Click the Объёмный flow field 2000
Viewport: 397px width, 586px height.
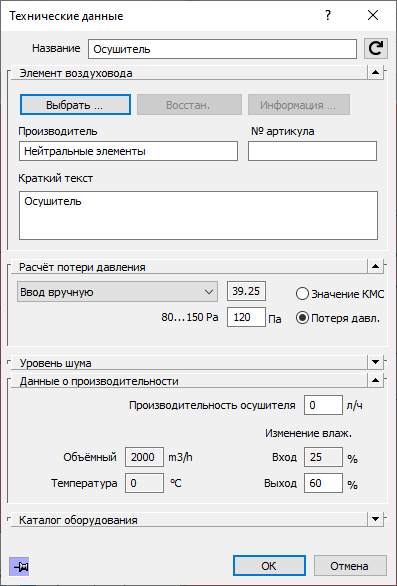point(144,457)
